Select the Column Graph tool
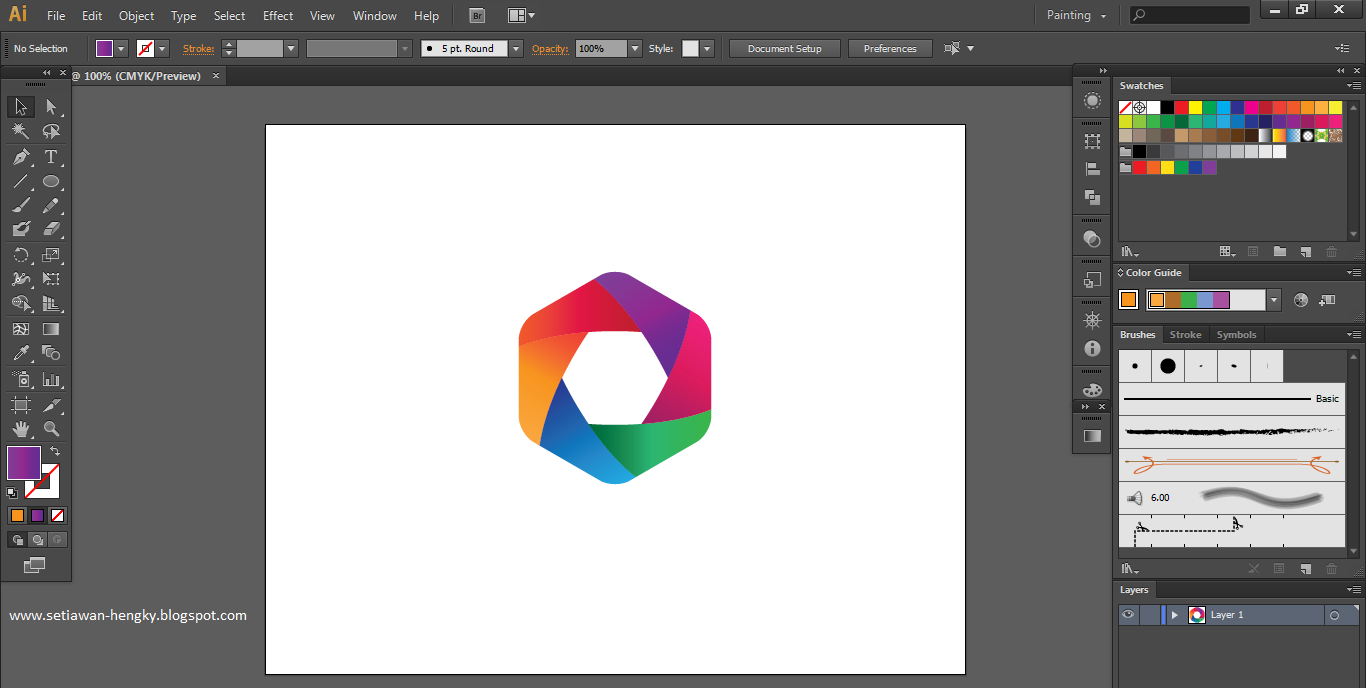The height and width of the screenshot is (688, 1366). point(51,379)
